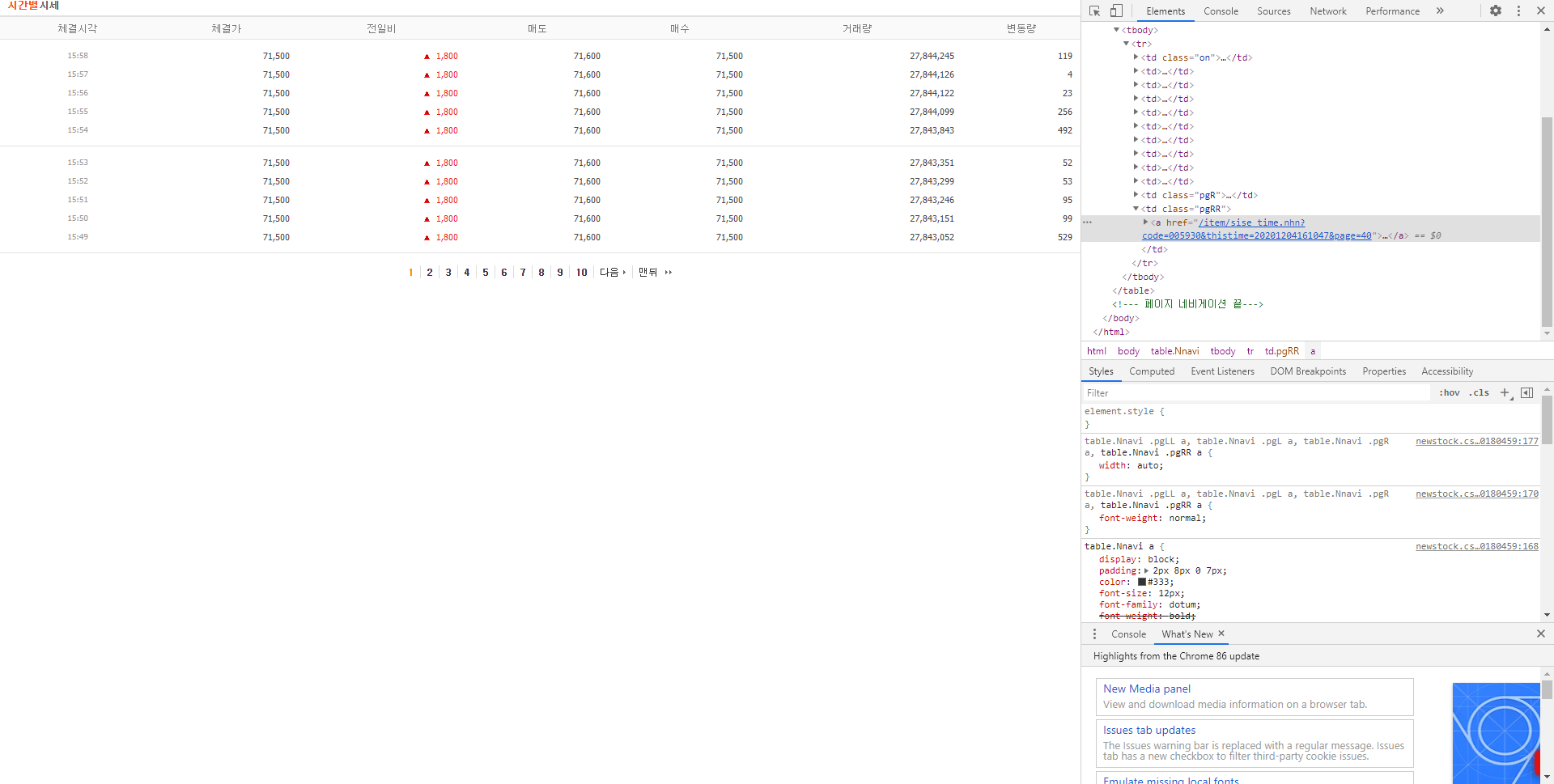Go to page 7 of results
Screen dimensions: 1554x784
click(523, 273)
